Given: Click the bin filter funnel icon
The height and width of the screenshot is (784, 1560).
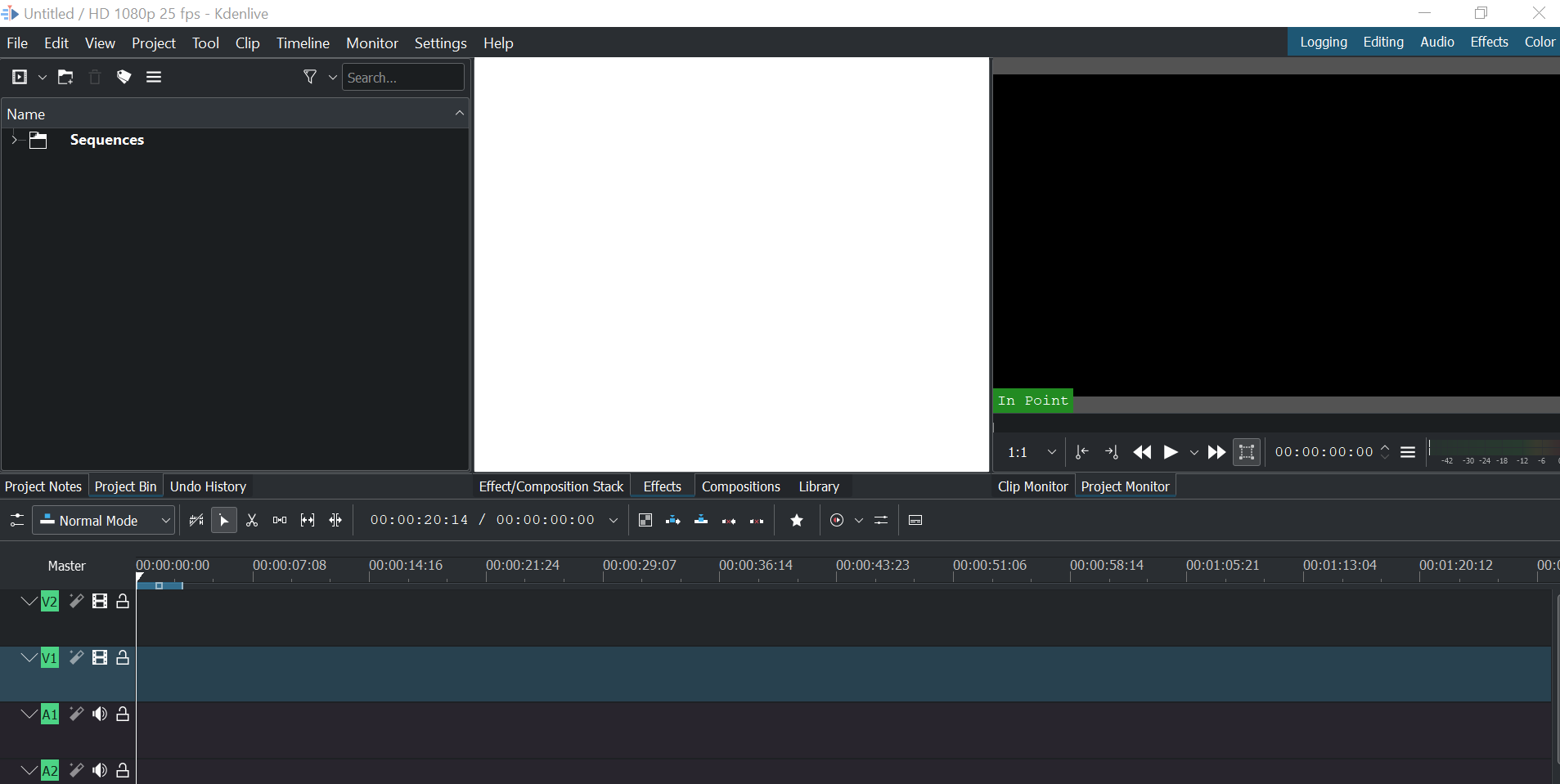Looking at the screenshot, I should (310, 77).
